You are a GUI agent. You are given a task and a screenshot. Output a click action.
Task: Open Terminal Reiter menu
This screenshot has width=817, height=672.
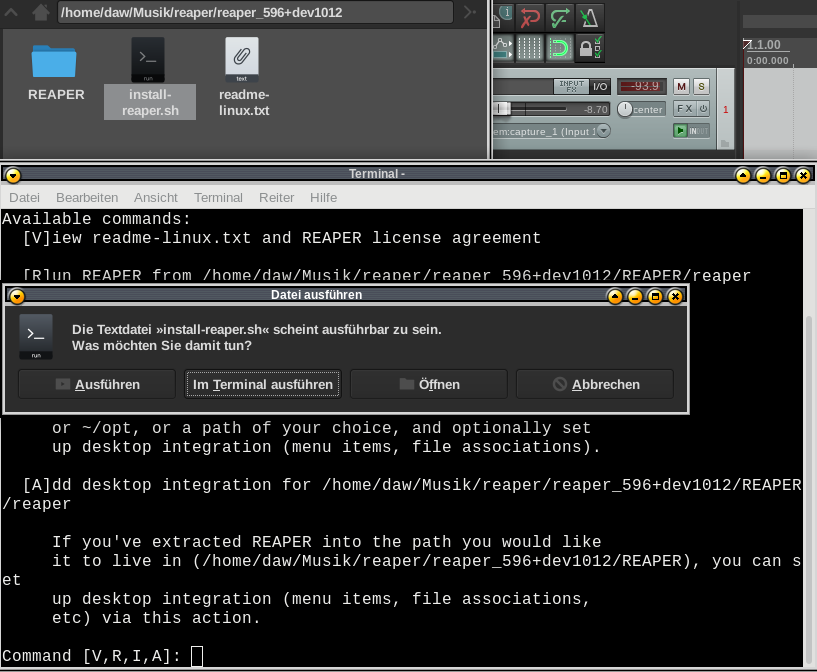[x=277, y=198]
